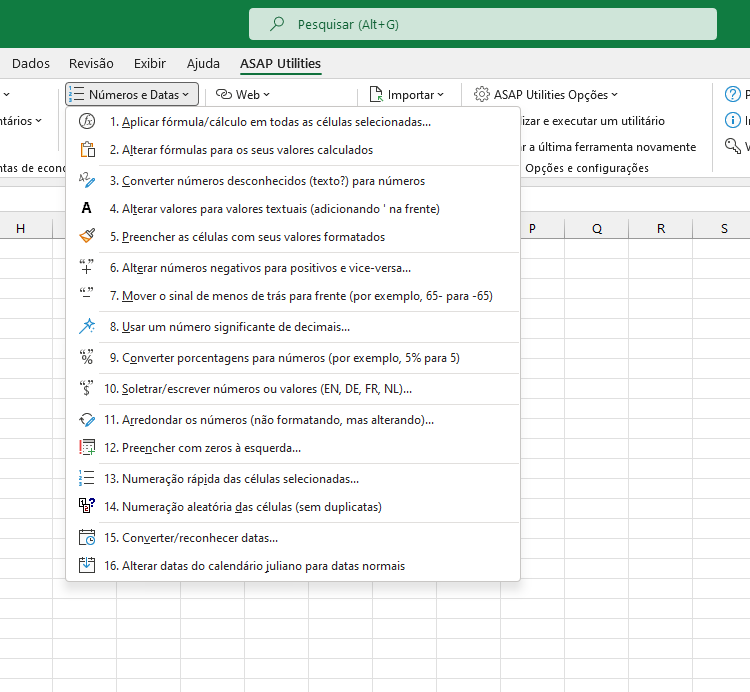
Task: Click the calendar clock icon for Converter/reconhecer datas
Action: click(87, 537)
